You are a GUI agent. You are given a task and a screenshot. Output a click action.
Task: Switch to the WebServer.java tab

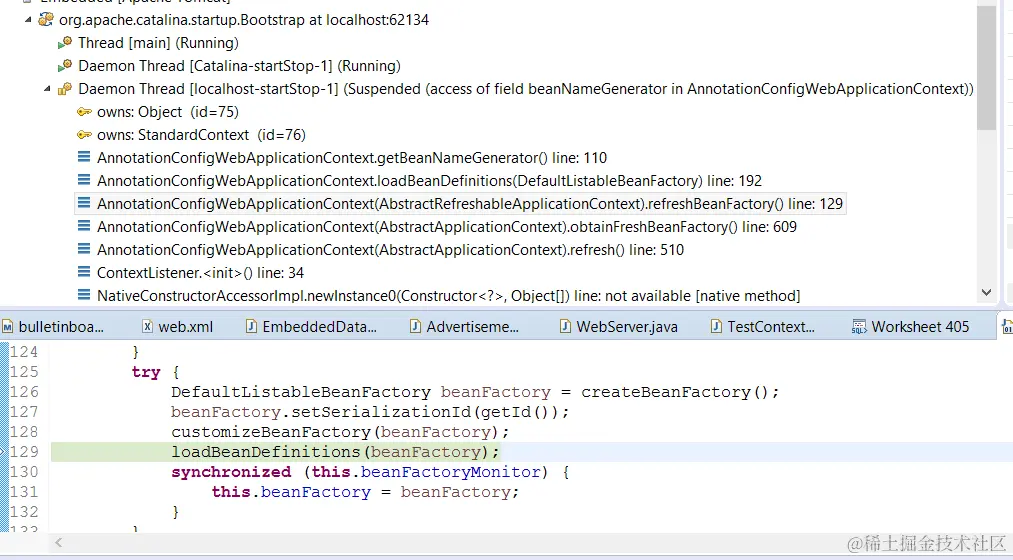click(627, 327)
